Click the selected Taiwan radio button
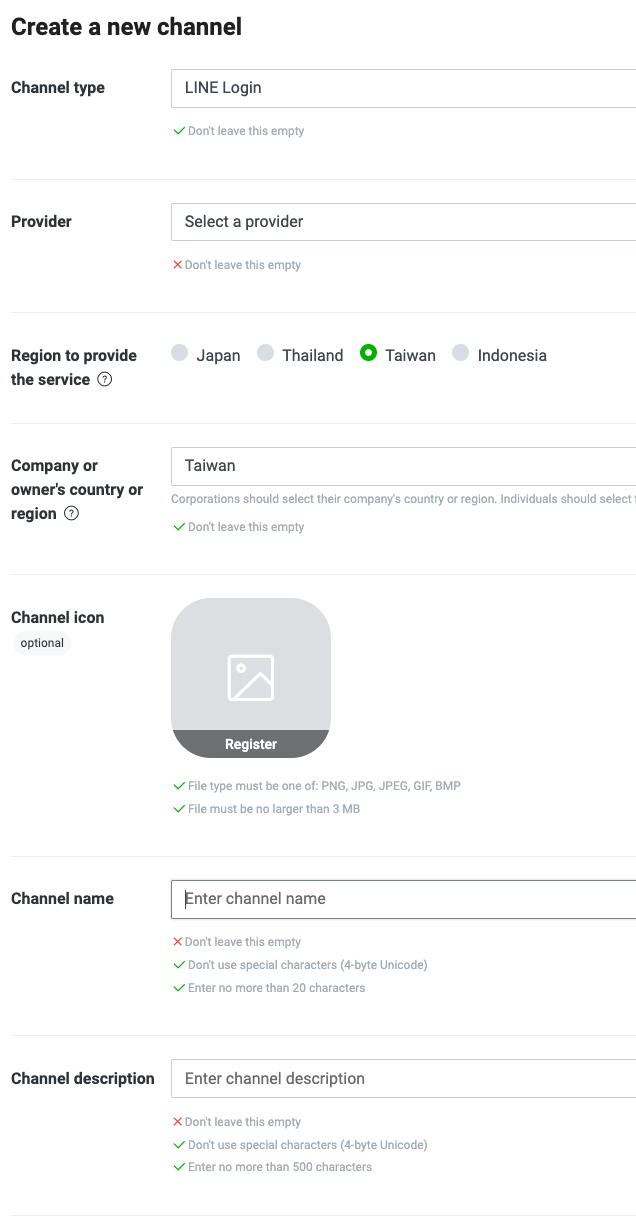Image resolution: width=636 pixels, height=1222 pixels. 369,353
